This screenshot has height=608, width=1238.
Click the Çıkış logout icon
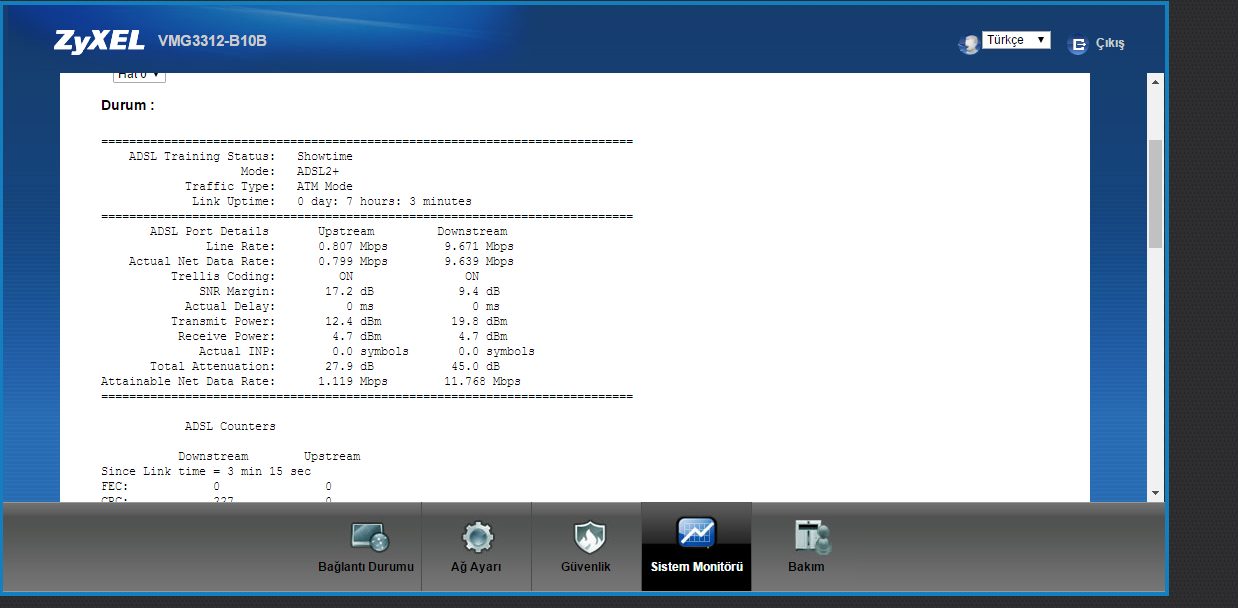pos(1077,44)
